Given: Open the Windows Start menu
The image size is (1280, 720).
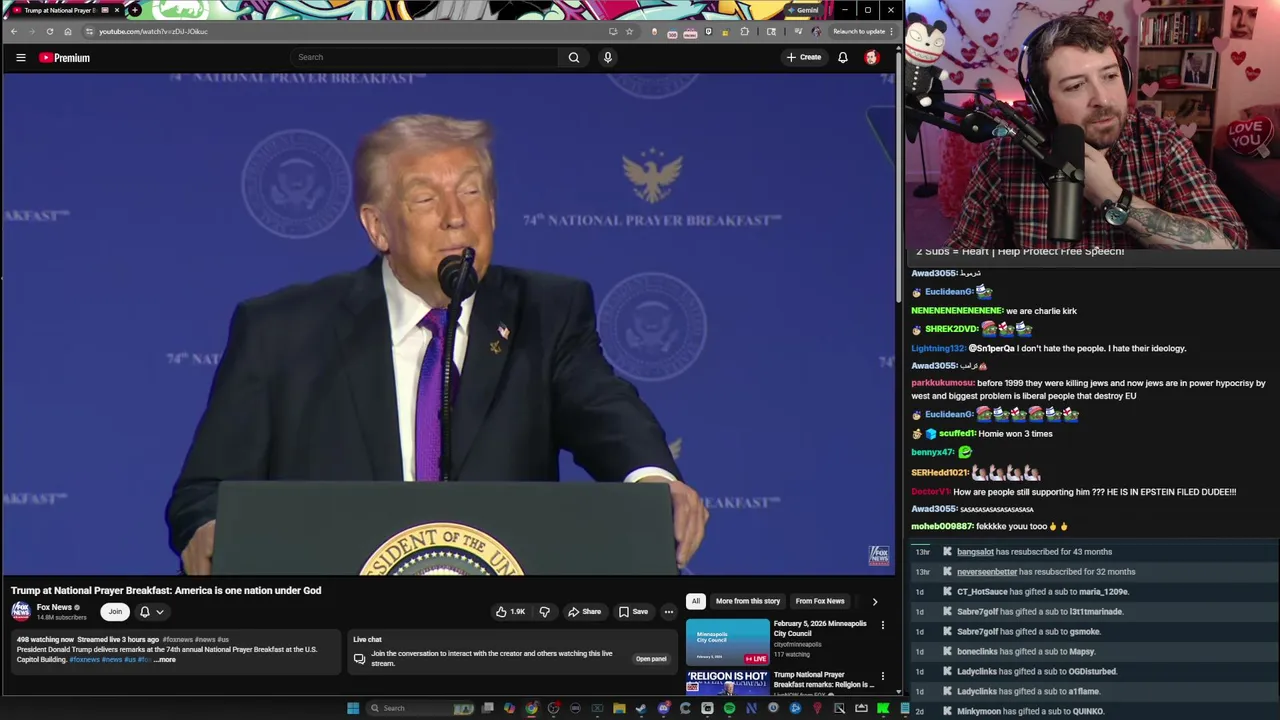Looking at the screenshot, I should click(352, 708).
